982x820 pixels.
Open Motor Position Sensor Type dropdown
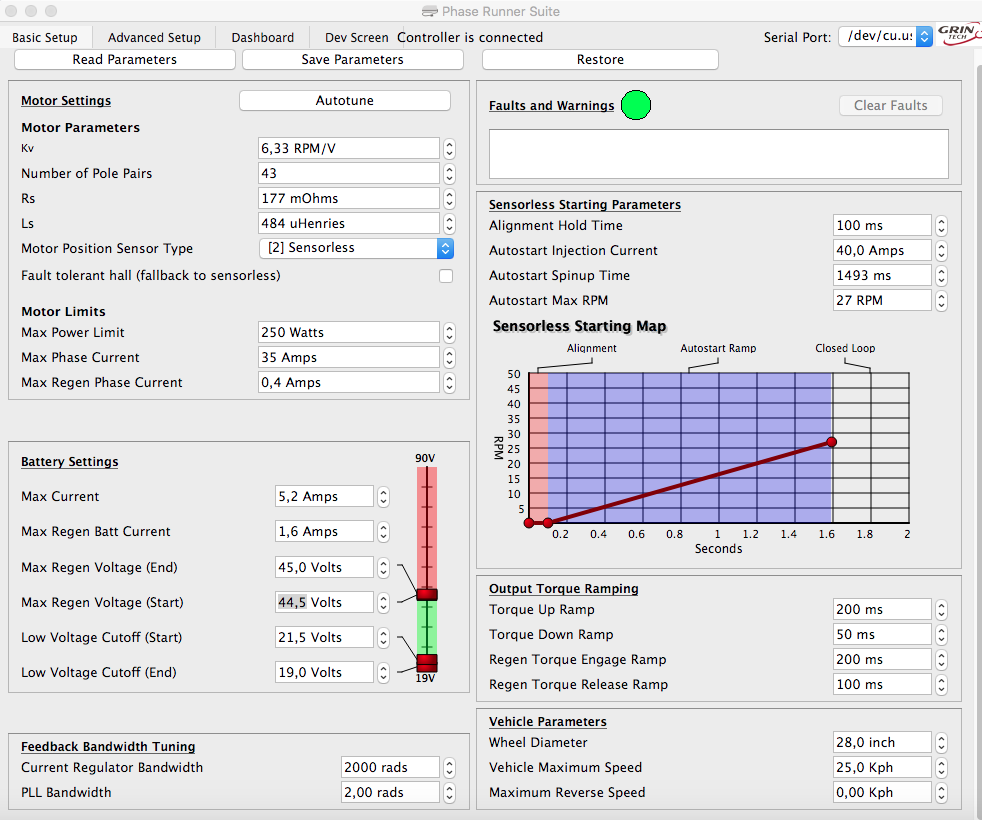click(x=356, y=248)
